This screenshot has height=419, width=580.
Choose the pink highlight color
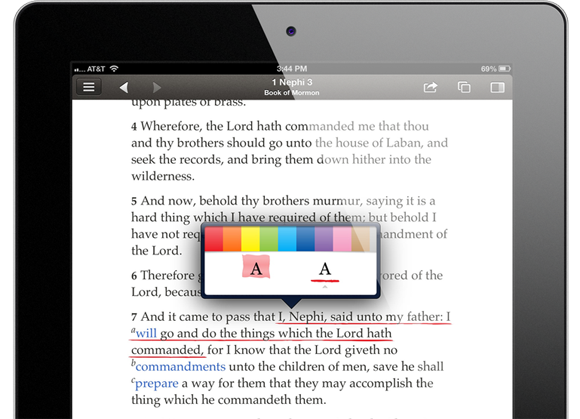point(342,239)
